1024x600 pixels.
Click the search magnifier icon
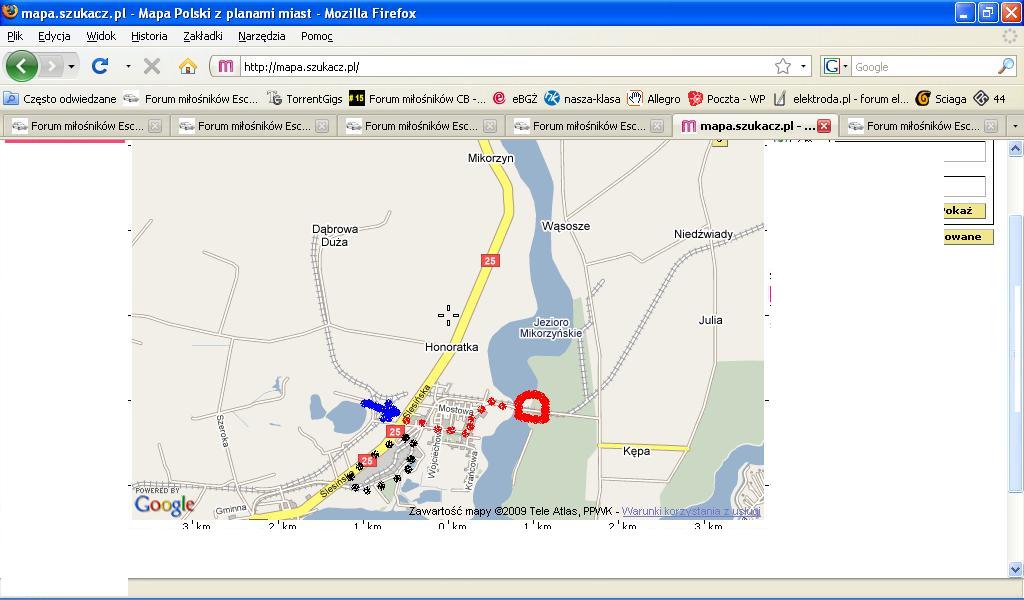(1005, 66)
